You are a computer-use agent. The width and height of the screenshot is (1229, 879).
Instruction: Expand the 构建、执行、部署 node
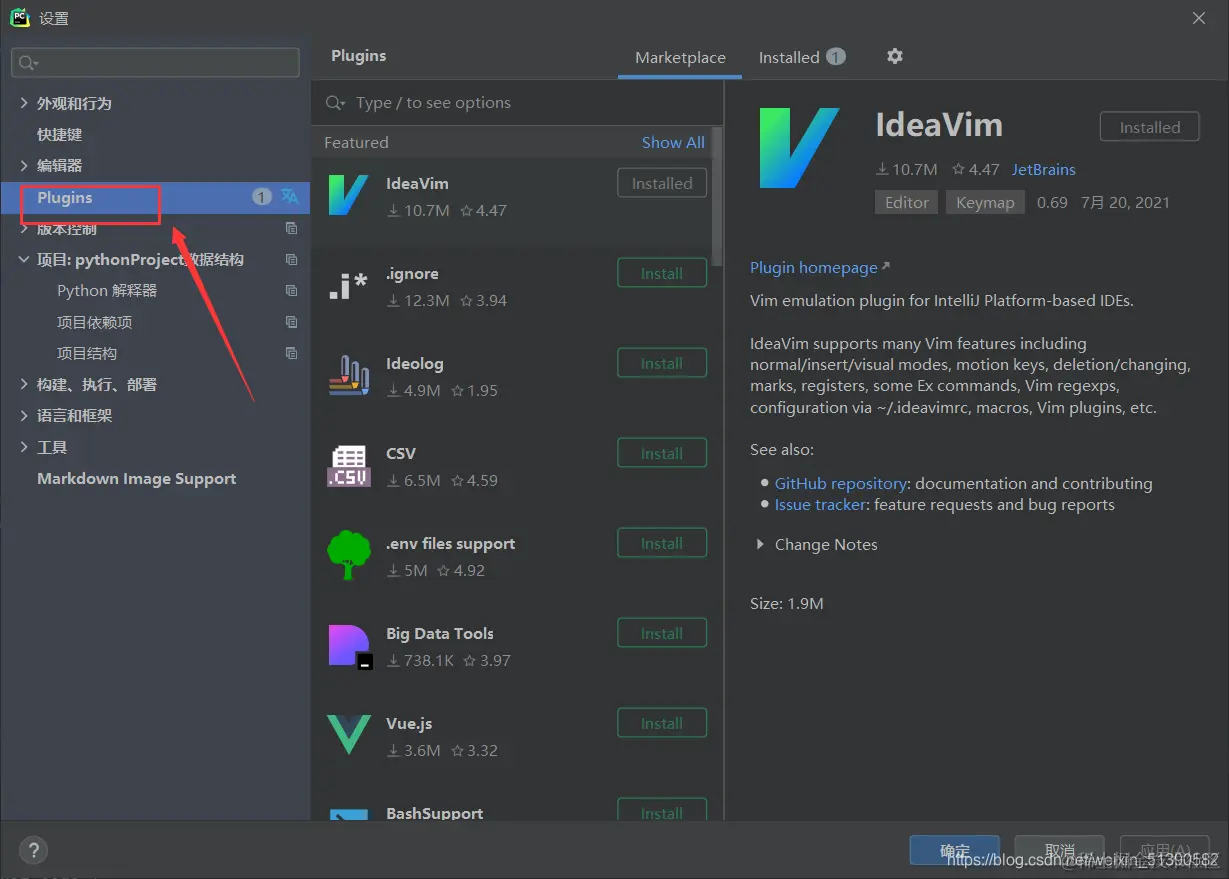tap(25, 384)
